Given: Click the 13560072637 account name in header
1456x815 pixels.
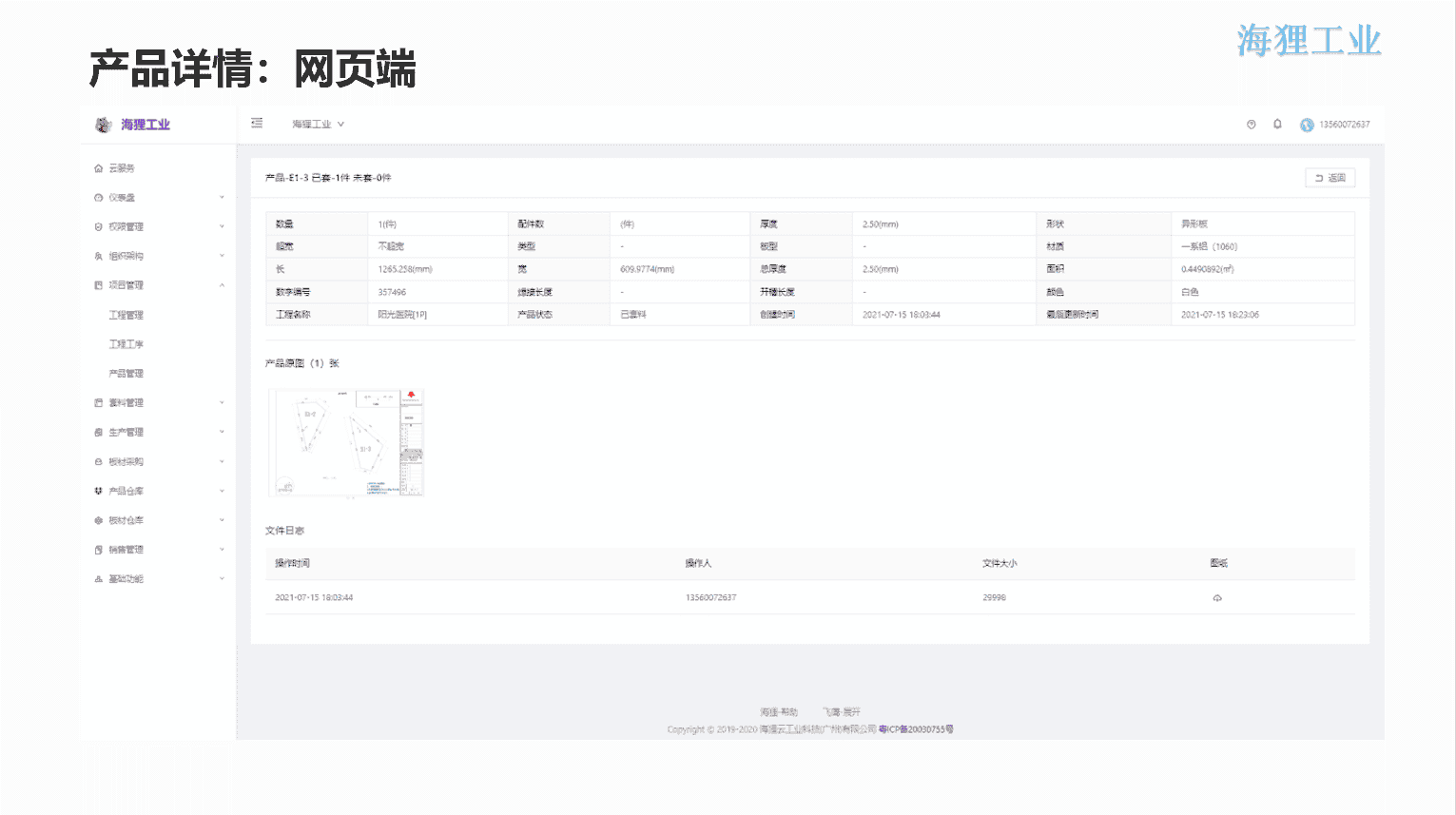Looking at the screenshot, I should [x=1344, y=125].
